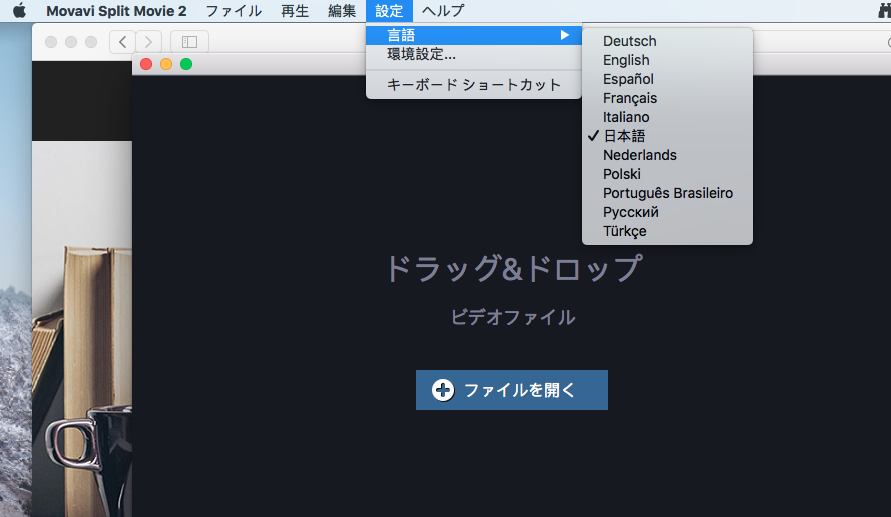
Task: Open キーボード ショートカット item
Action: pos(474,85)
